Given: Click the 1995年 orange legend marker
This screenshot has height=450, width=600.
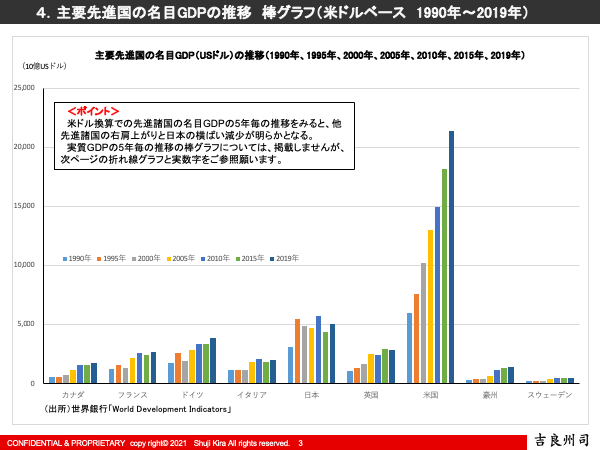Looking at the screenshot, I should [99, 258].
